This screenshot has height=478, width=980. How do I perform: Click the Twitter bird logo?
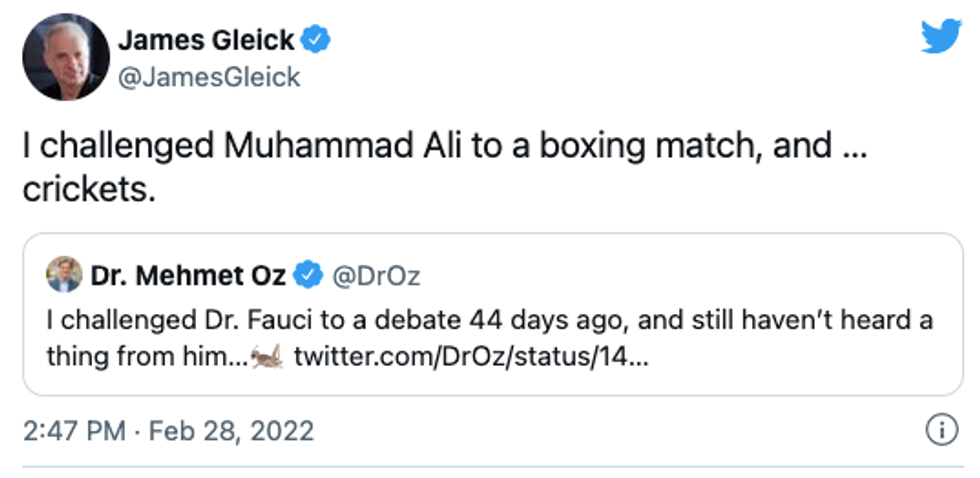click(x=940, y=37)
